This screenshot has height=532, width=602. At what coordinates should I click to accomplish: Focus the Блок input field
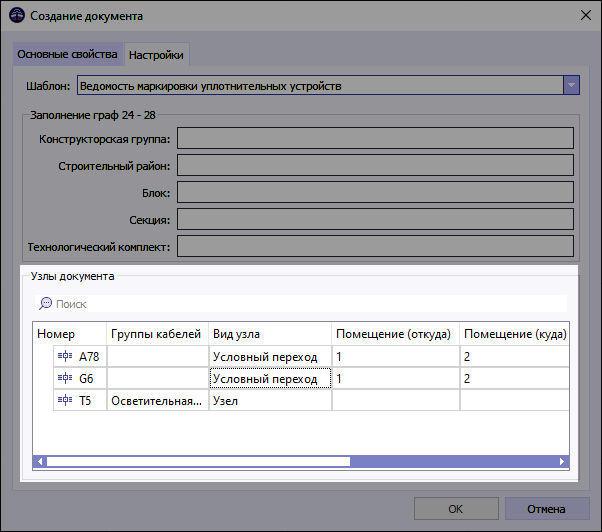(x=375, y=192)
